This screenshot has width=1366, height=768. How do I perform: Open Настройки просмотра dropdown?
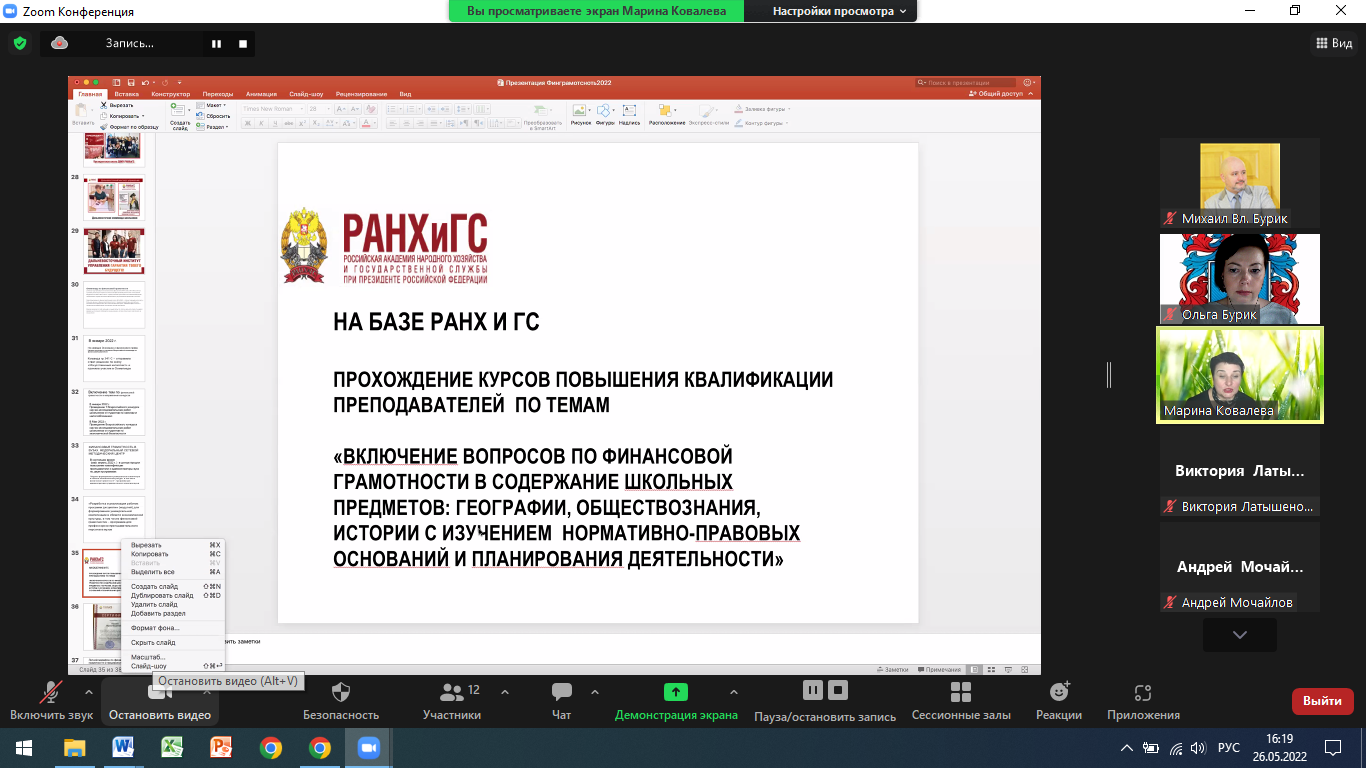pyautogui.click(x=839, y=11)
